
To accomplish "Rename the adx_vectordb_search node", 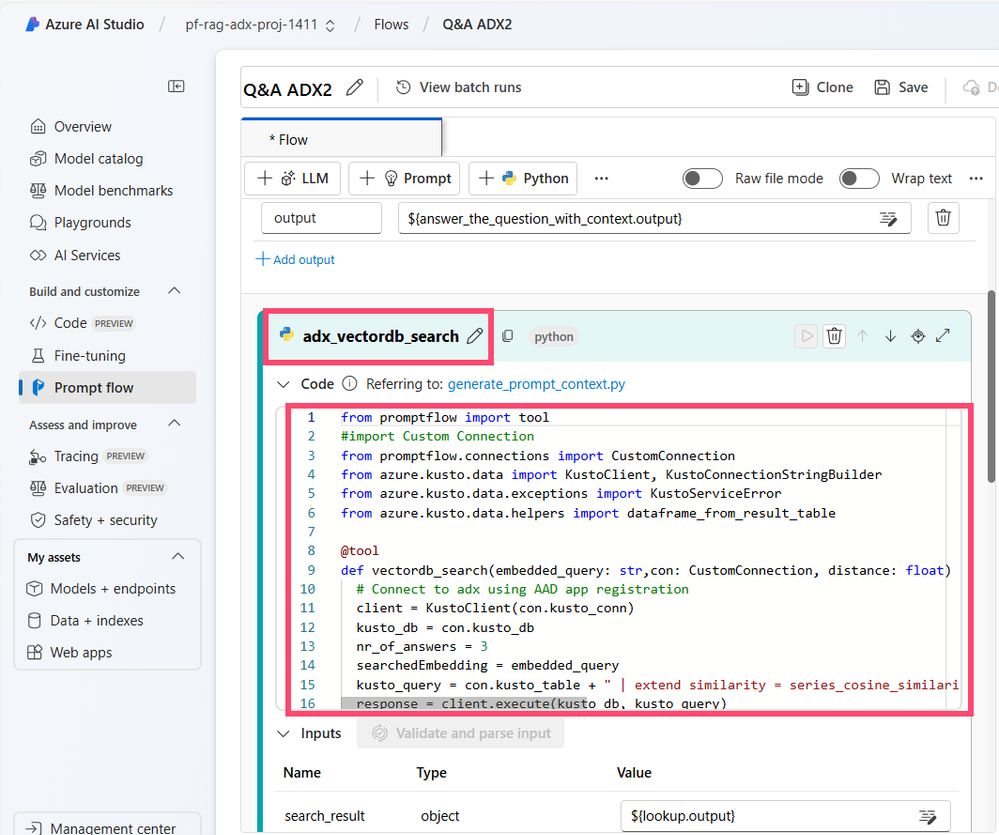I will [475, 336].
